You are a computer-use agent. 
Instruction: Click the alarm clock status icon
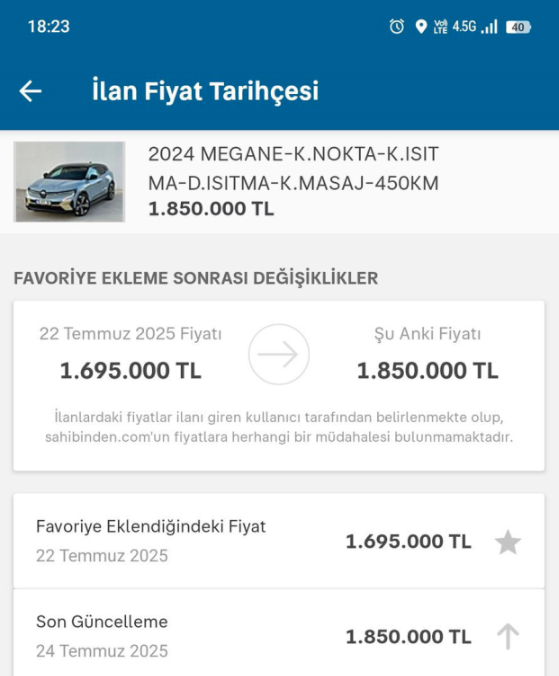pyautogui.click(x=397, y=27)
